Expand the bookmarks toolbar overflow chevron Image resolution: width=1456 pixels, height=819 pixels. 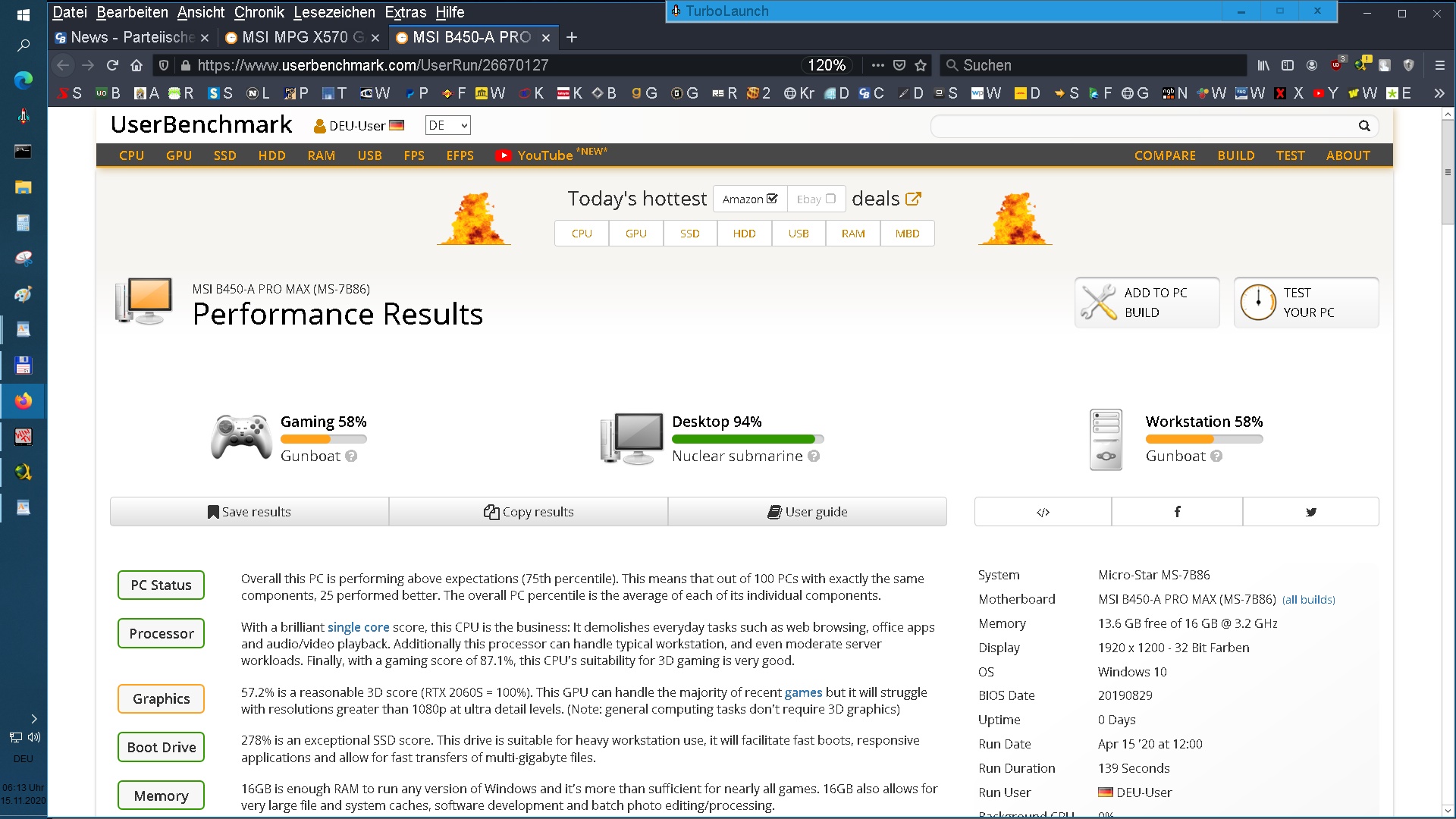(1439, 93)
